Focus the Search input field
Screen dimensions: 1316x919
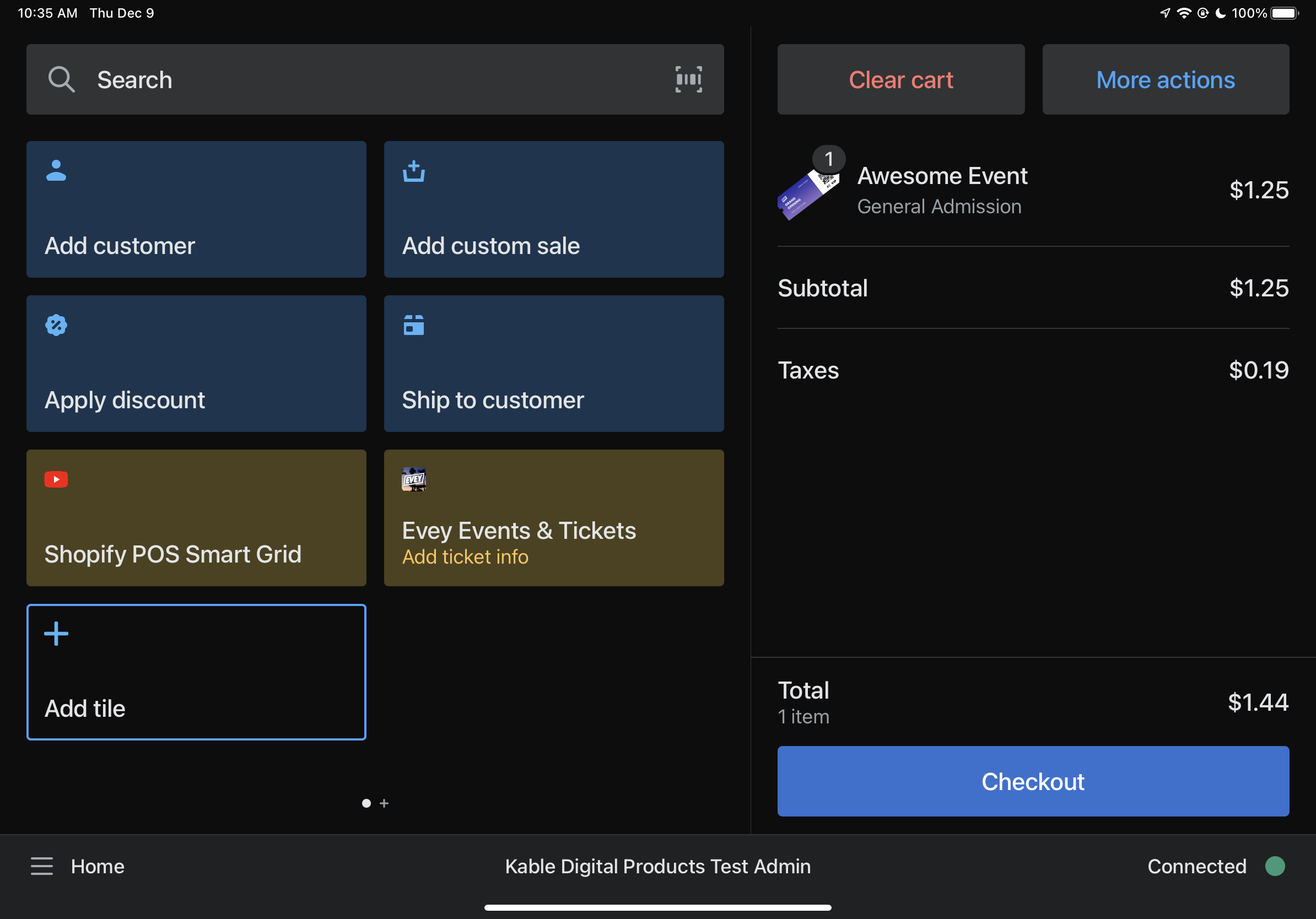click(x=367, y=79)
